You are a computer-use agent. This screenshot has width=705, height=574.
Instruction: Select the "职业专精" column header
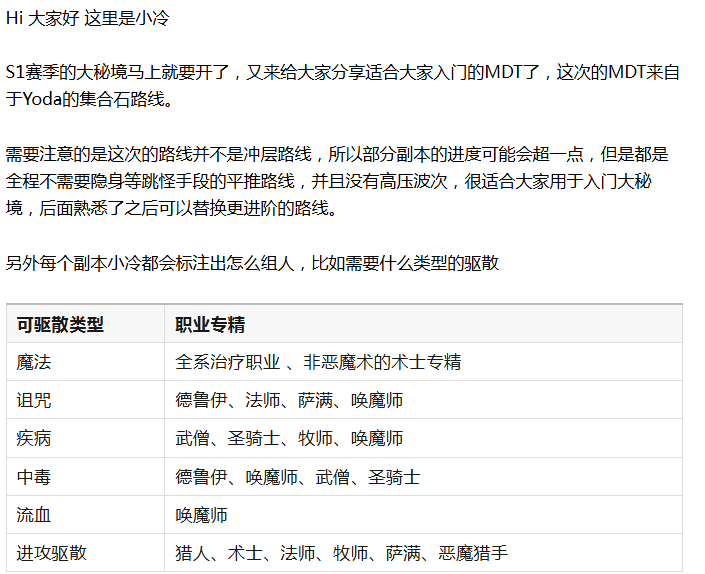click(210, 325)
